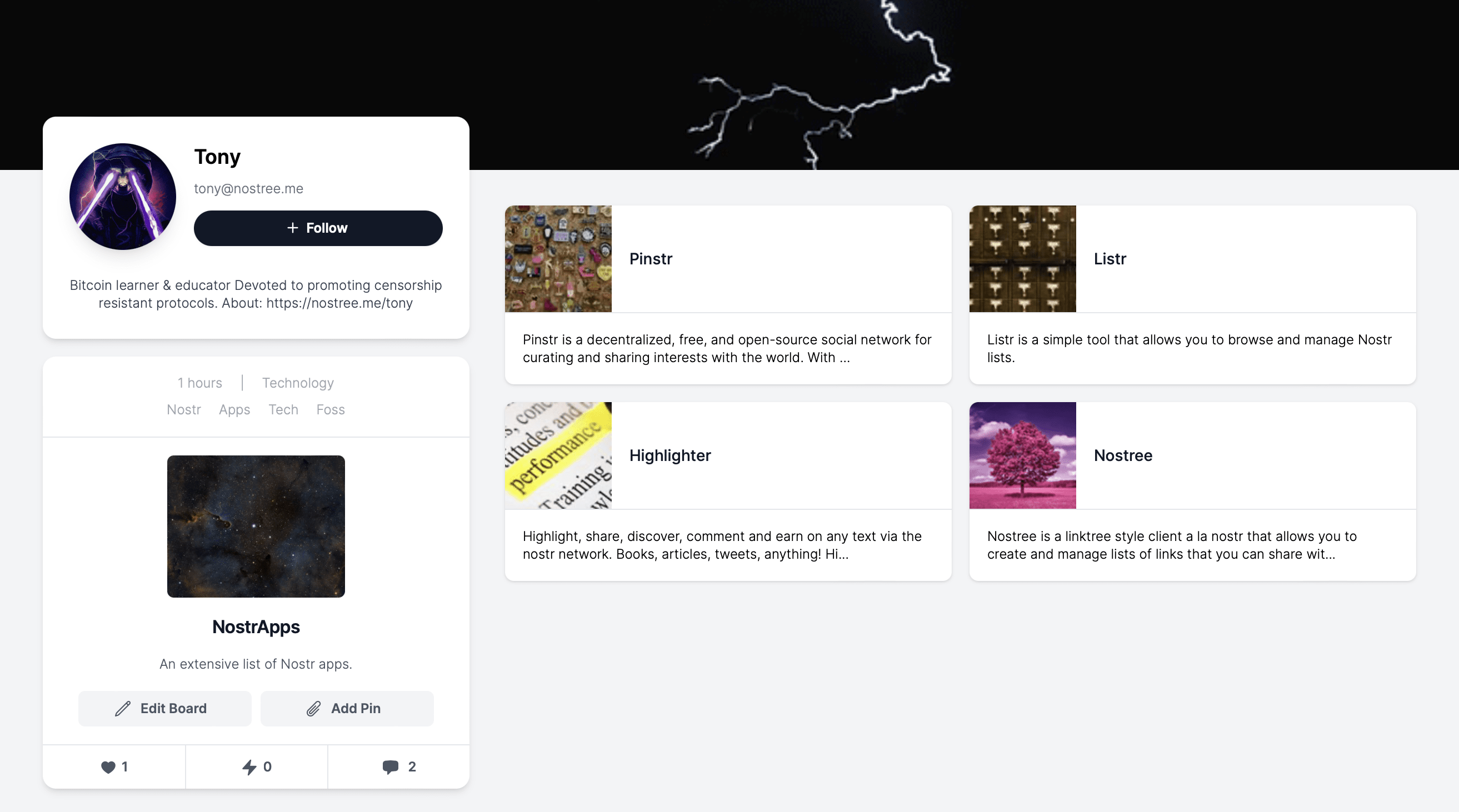The width and height of the screenshot is (1459, 812).
Task: Click the pencil icon on Edit Board
Action: pyautogui.click(x=123, y=708)
